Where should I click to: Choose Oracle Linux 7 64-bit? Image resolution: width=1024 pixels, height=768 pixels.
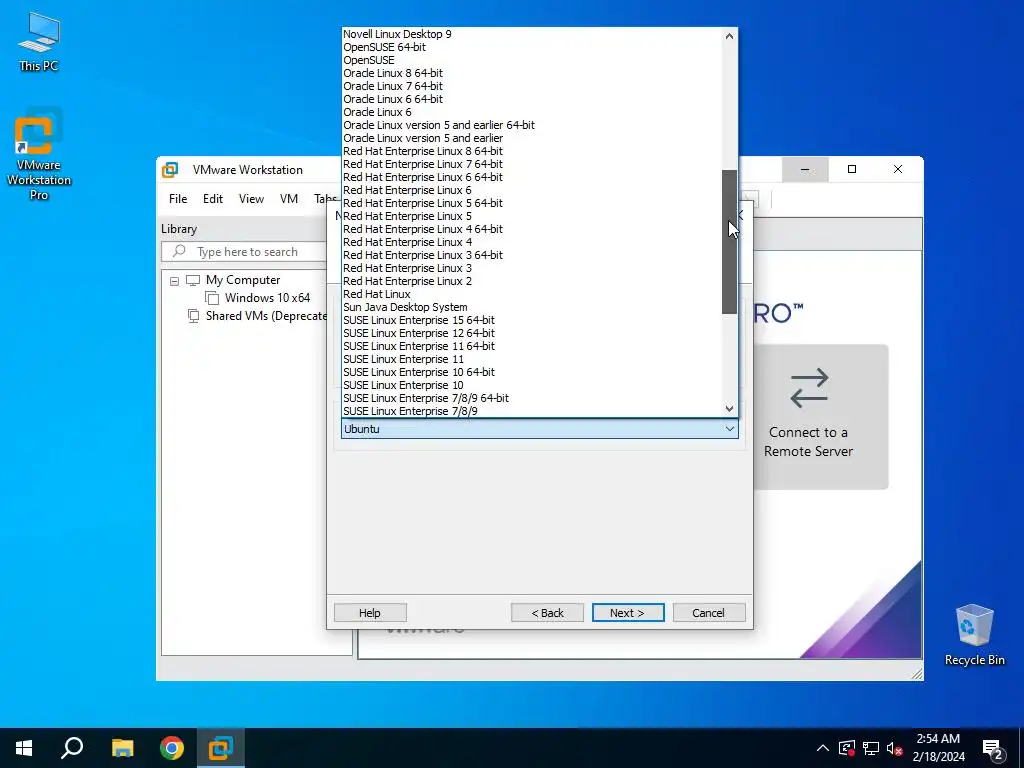[x=393, y=86]
